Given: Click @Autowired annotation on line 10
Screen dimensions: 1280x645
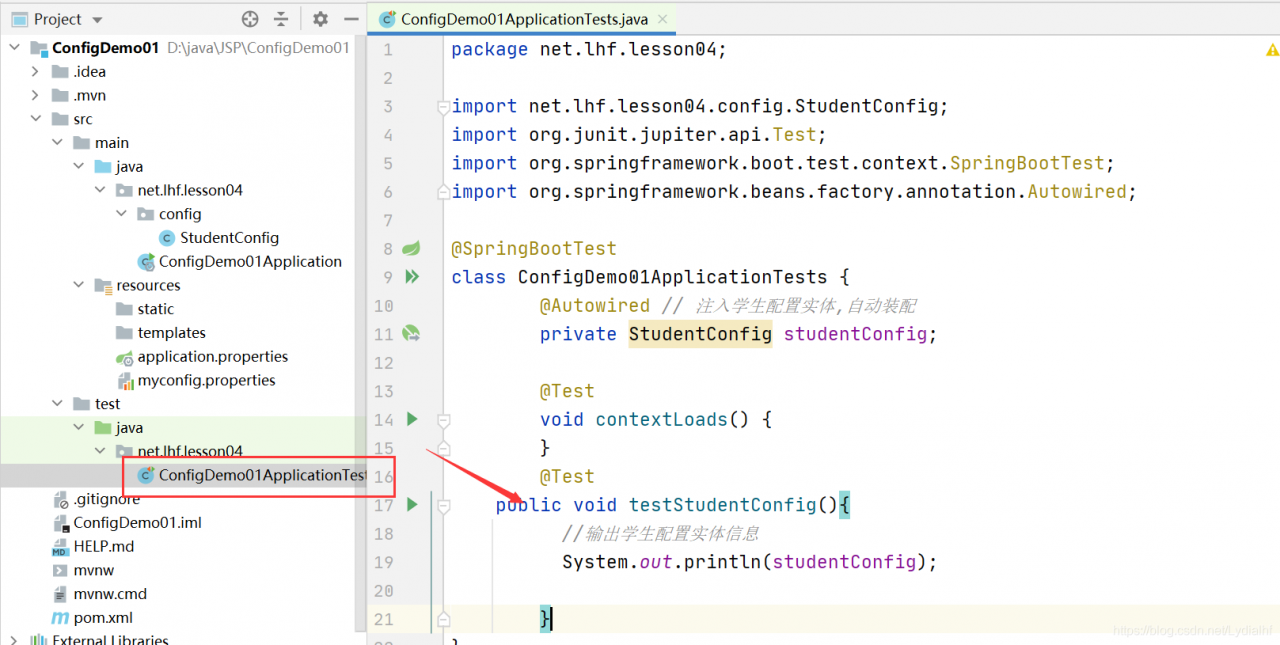Looking at the screenshot, I should pyautogui.click(x=595, y=305).
